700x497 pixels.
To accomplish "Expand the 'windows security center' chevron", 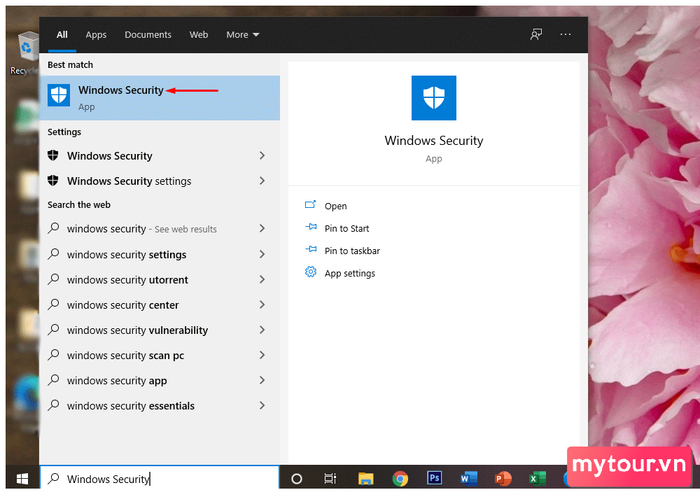I will 262,305.
